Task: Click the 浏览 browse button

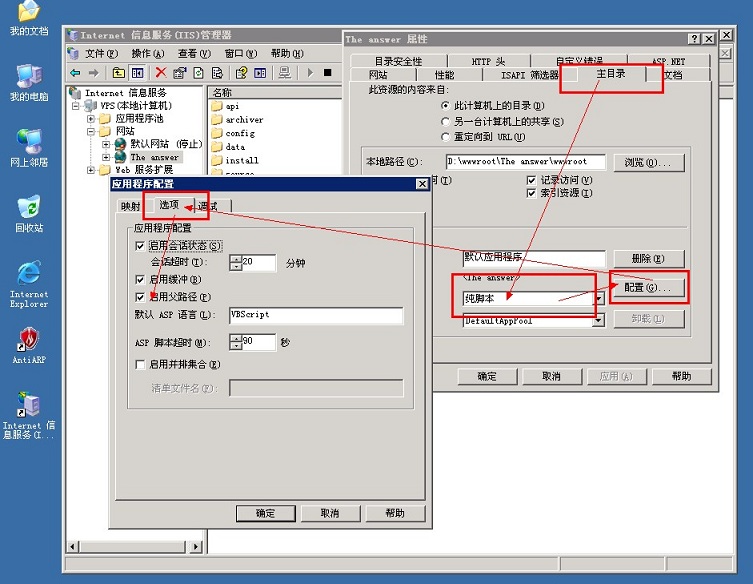Action: [x=649, y=162]
